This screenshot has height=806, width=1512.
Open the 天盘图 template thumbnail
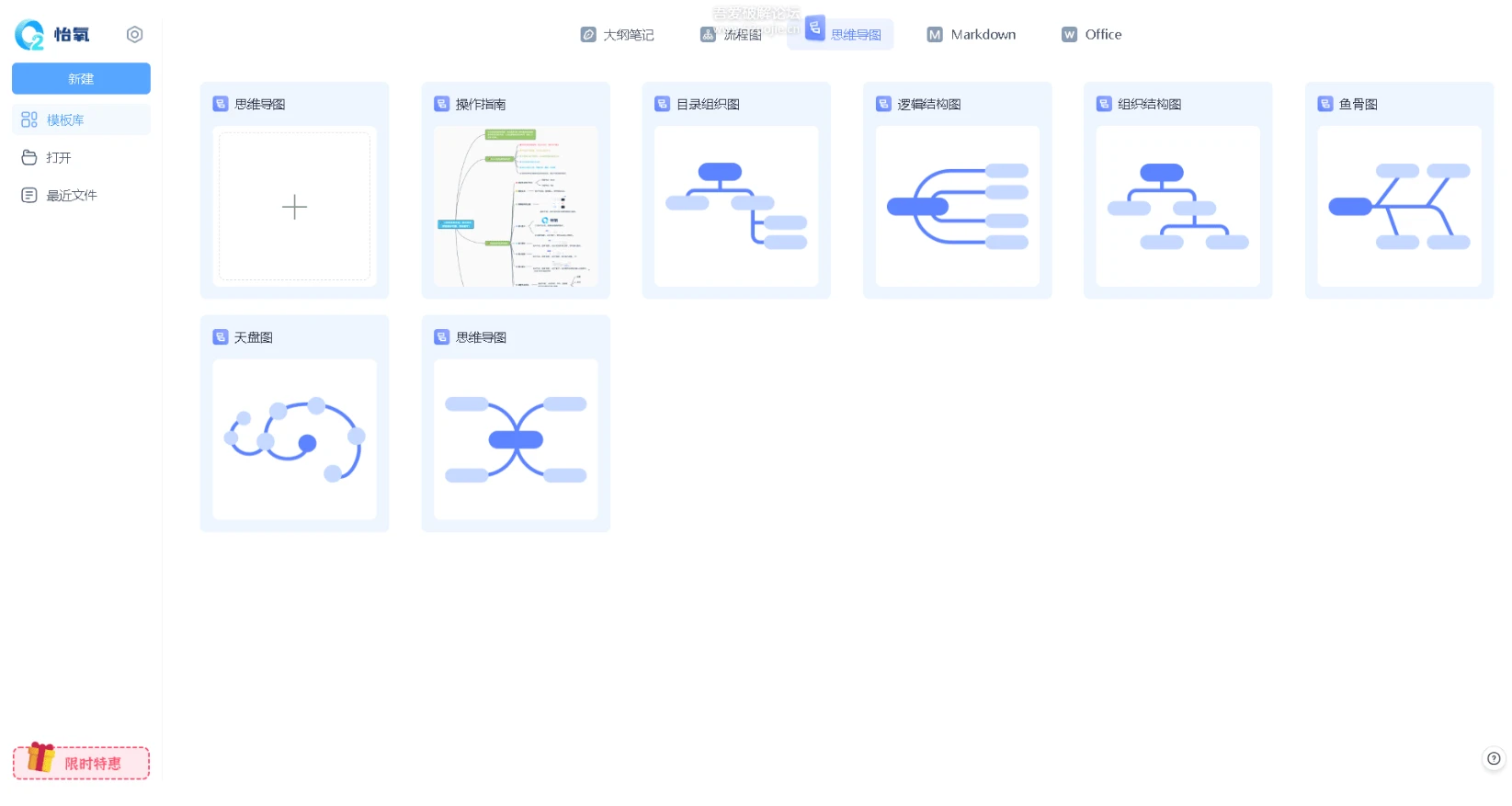pyautogui.click(x=294, y=439)
